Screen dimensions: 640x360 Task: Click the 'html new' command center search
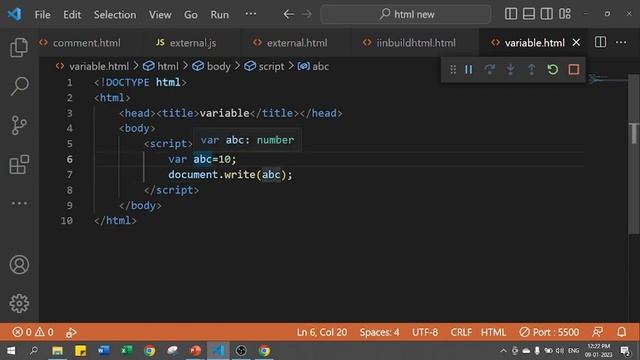[406, 14]
